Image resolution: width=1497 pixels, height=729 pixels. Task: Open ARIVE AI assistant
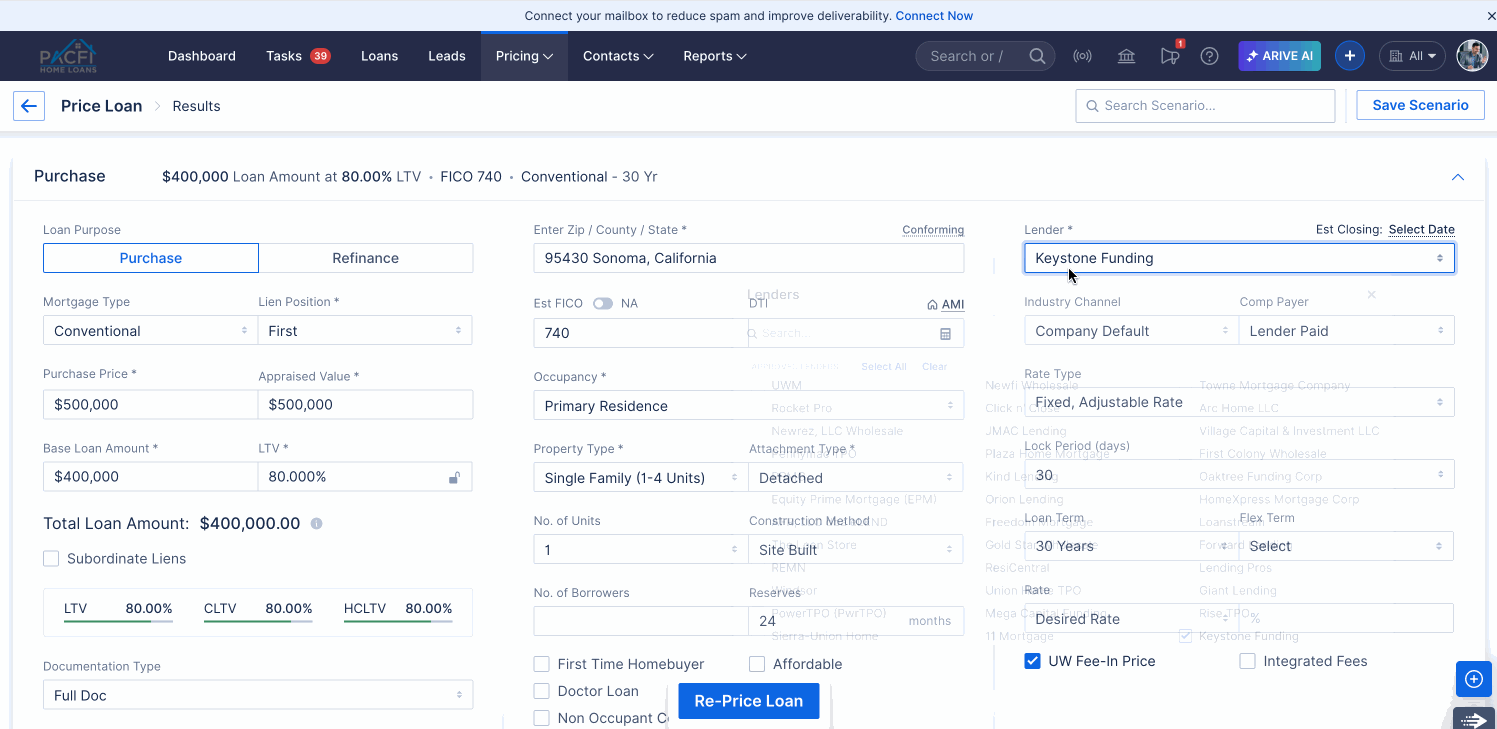[x=1279, y=56]
